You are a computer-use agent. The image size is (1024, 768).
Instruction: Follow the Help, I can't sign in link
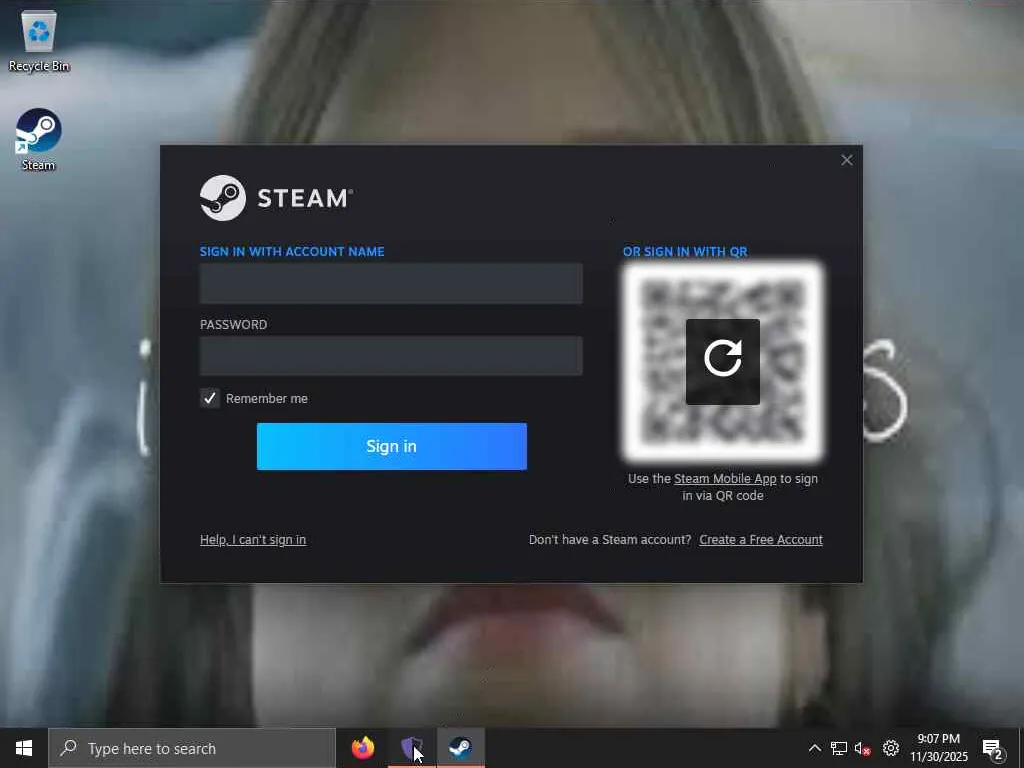pyautogui.click(x=253, y=539)
